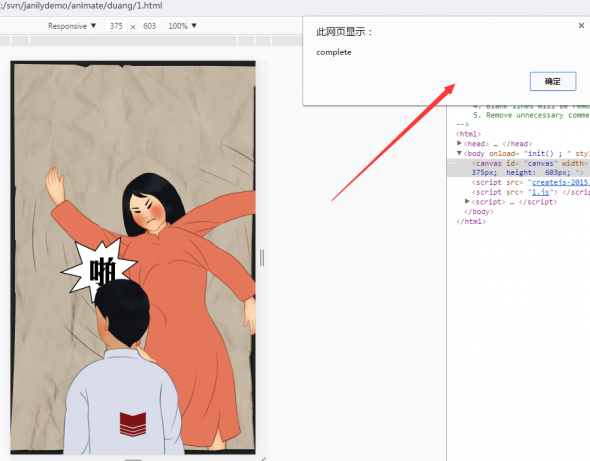The image size is (590, 461).
Task: Open the createjs-2015 script link
Action: coord(560,182)
